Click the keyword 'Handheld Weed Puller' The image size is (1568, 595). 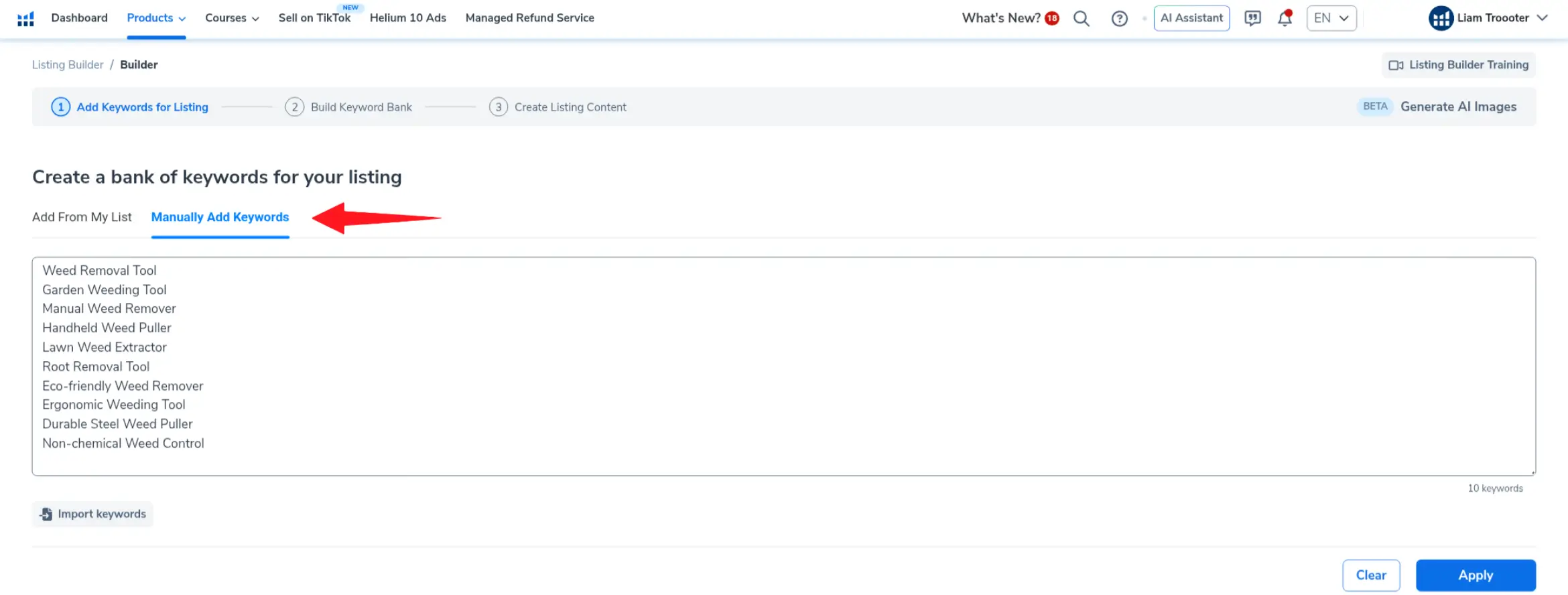click(x=107, y=328)
